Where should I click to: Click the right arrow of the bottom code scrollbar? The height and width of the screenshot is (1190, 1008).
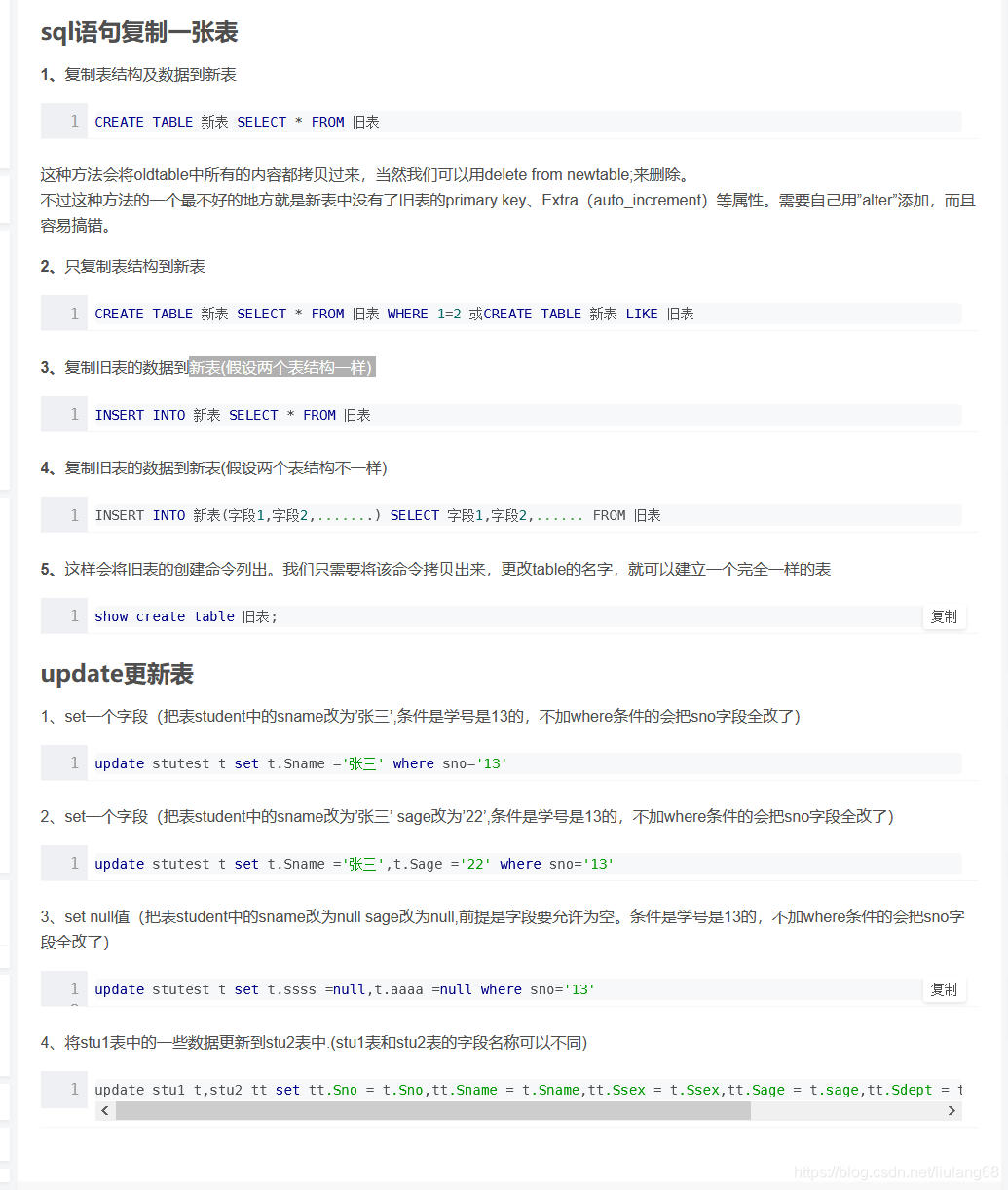pyautogui.click(x=952, y=1110)
